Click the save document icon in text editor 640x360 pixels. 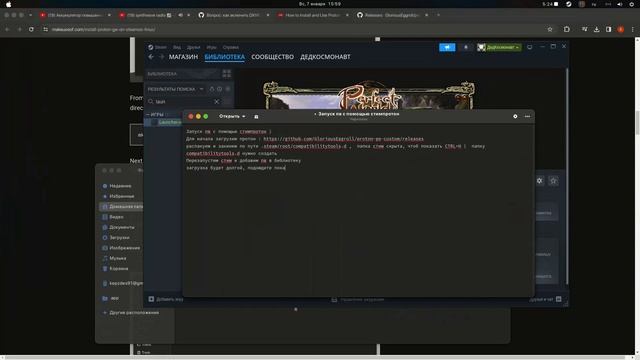point(256,117)
